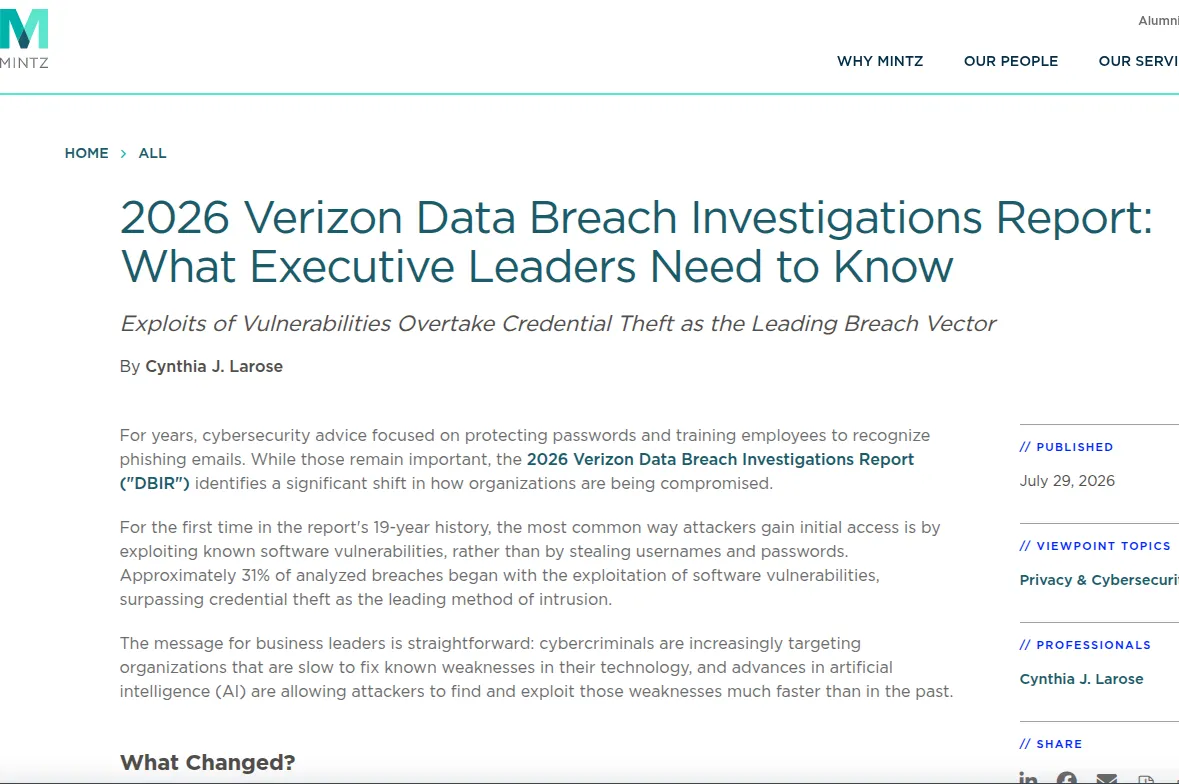Image resolution: width=1179 pixels, height=784 pixels.
Task: Open the Our Services menu
Action: point(1138,61)
